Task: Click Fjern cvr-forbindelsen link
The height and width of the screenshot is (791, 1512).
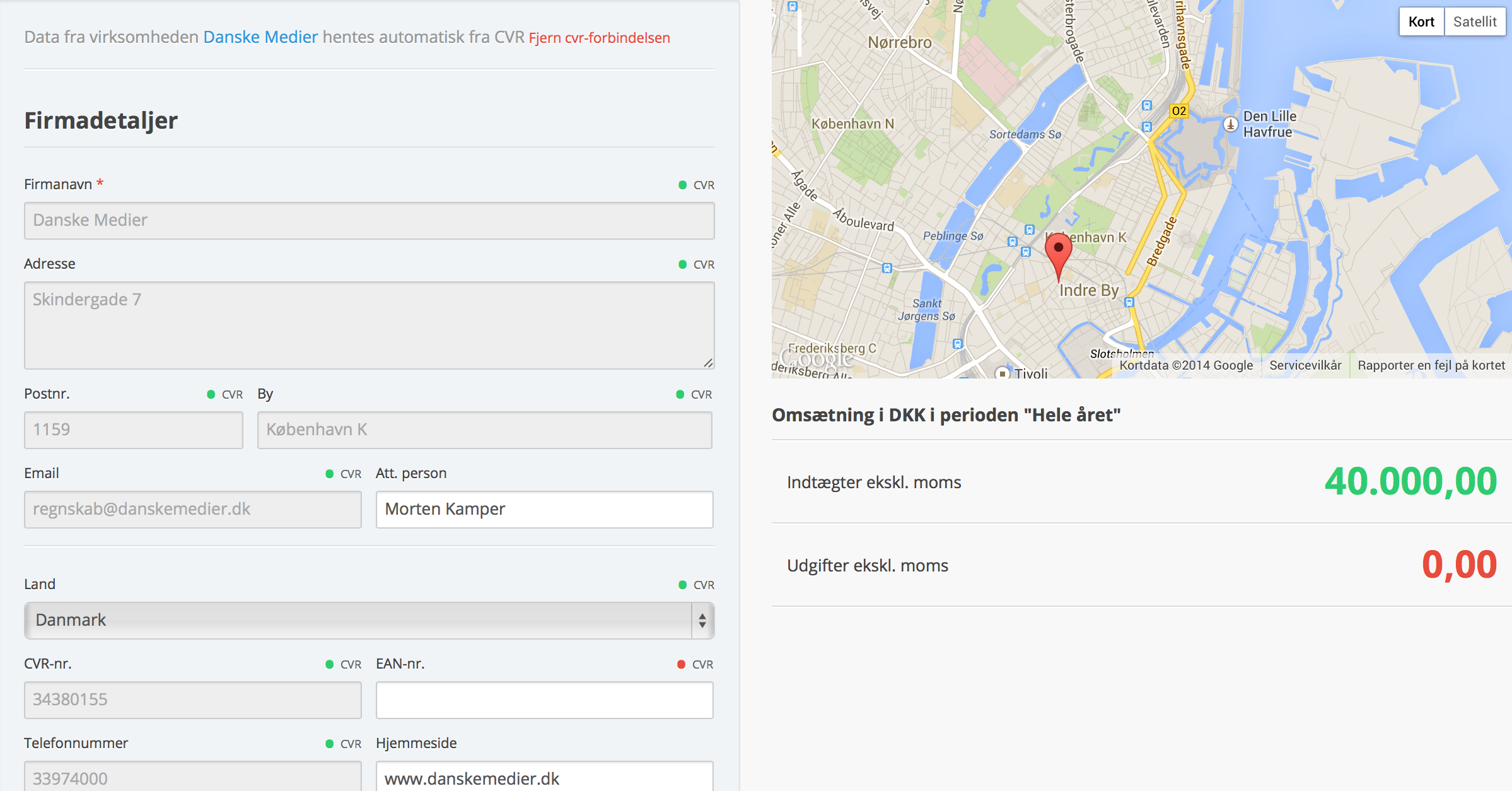Action: point(599,38)
